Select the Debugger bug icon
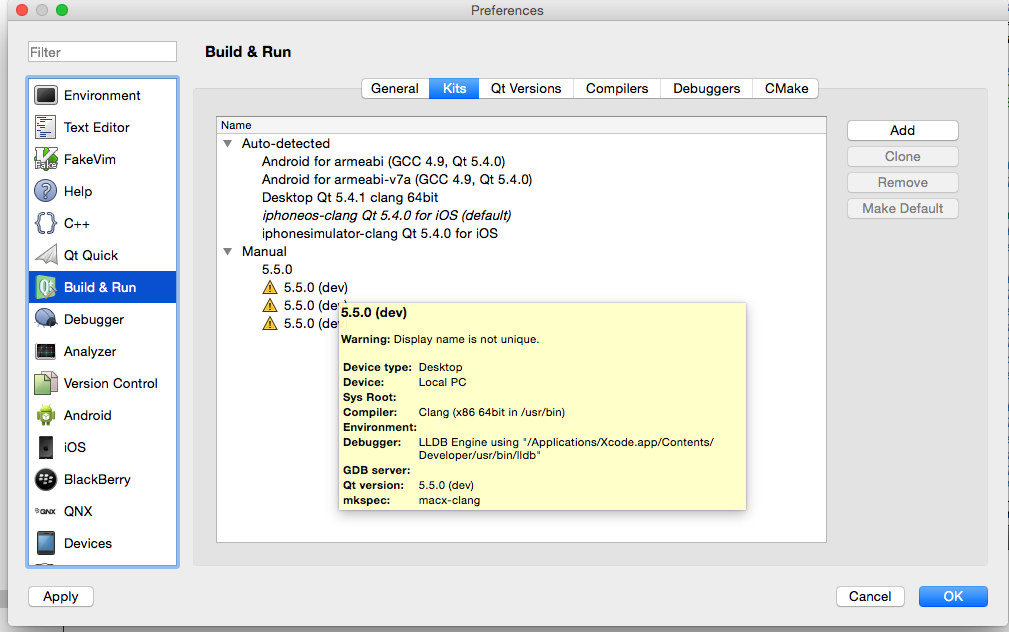The image size is (1009, 632). pyautogui.click(x=46, y=319)
